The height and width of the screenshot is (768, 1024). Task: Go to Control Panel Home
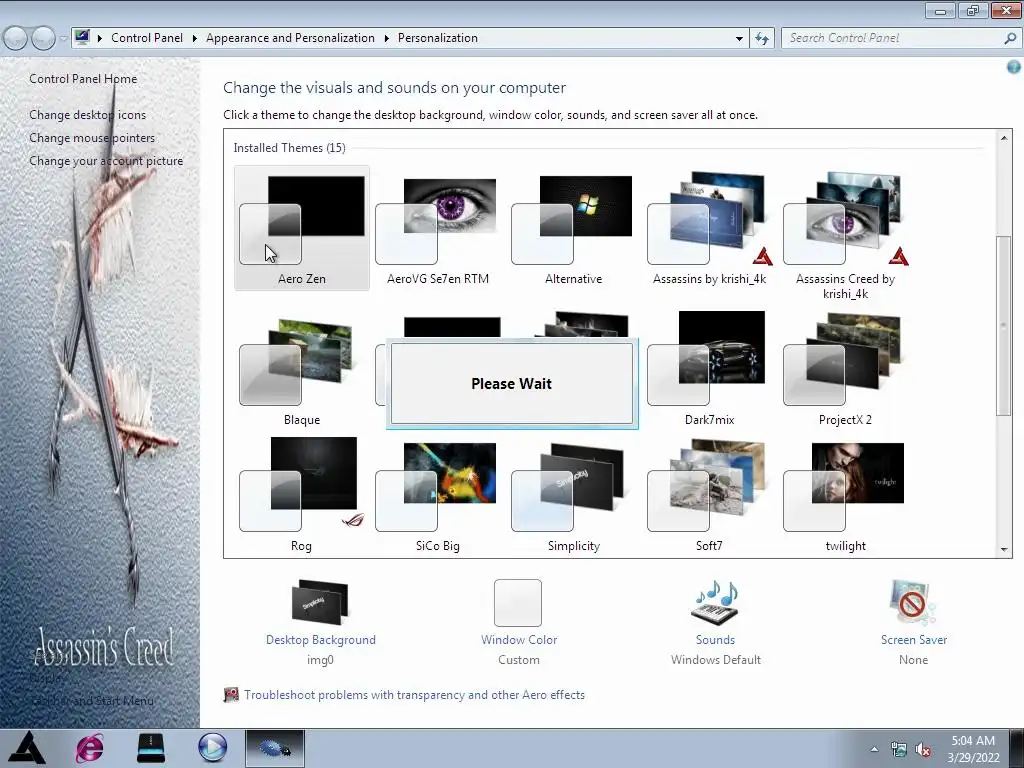coord(83,78)
